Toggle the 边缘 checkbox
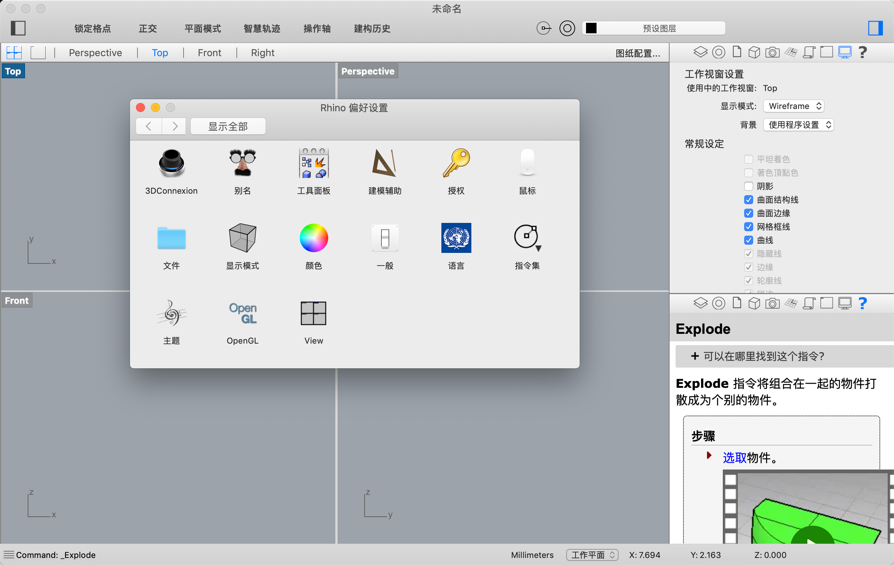The height and width of the screenshot is (565, 894). pyautogui.click(x=749, y=267)
